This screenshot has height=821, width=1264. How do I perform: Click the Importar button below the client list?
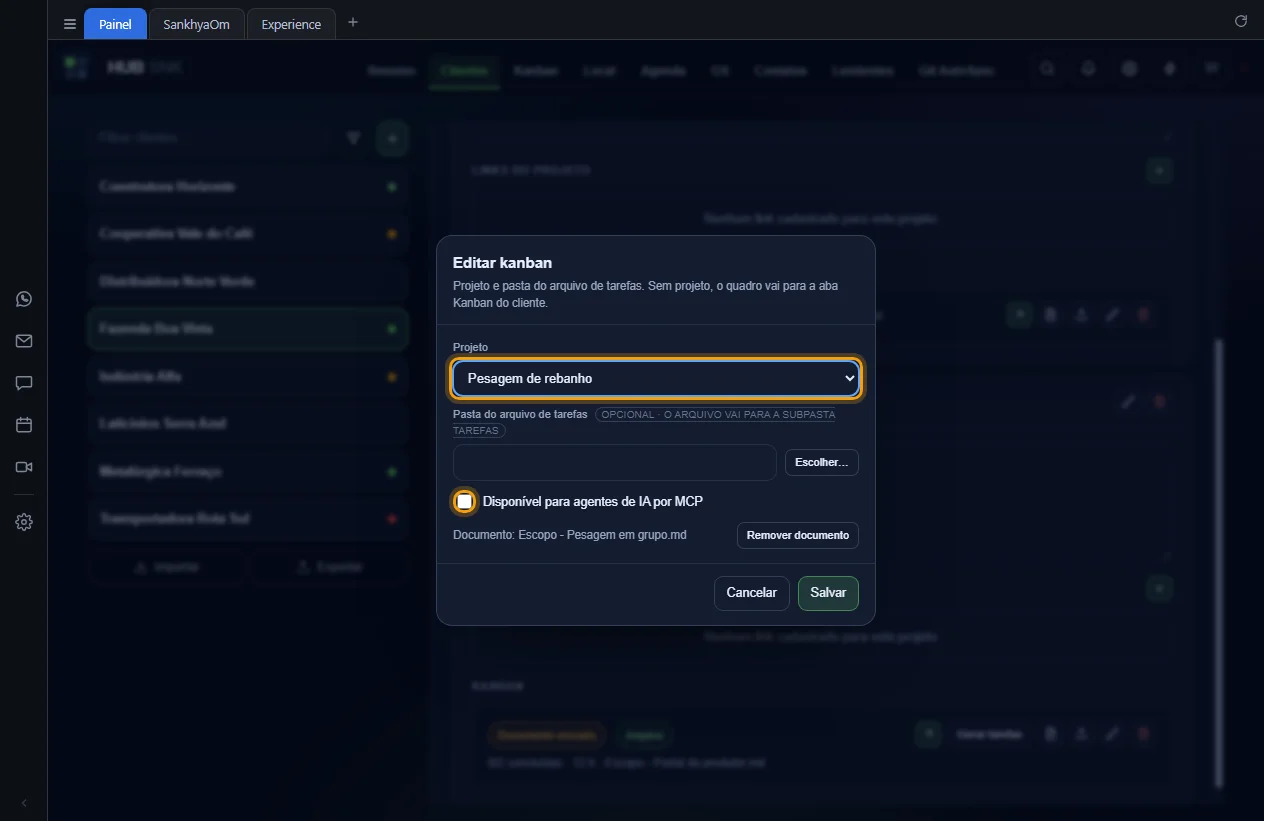[x=167, y=567]
